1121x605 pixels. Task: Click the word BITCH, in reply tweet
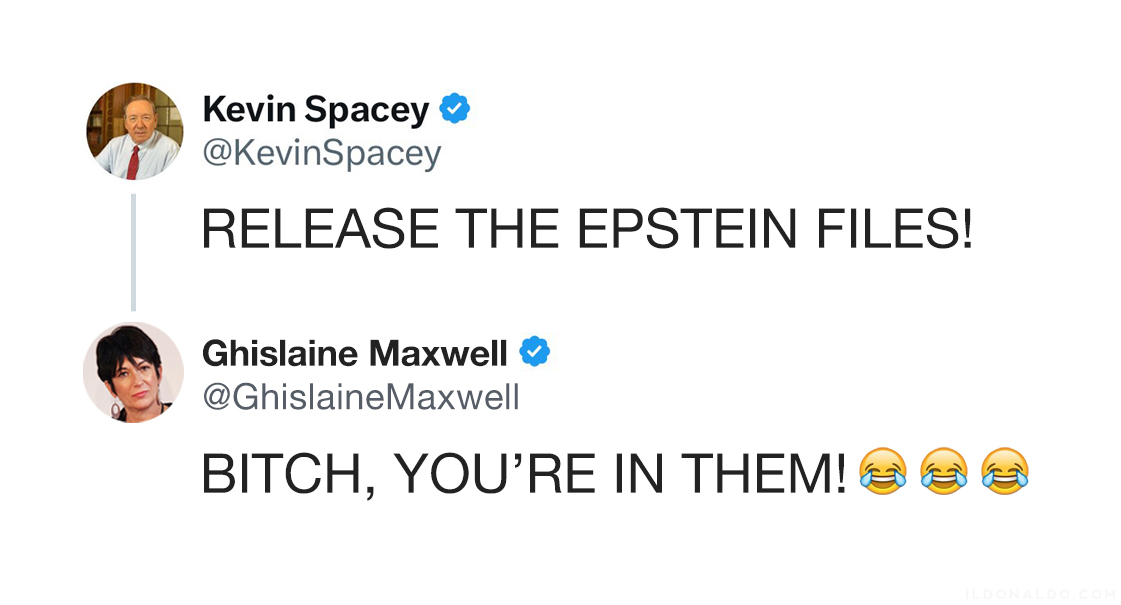coord(289,473)
